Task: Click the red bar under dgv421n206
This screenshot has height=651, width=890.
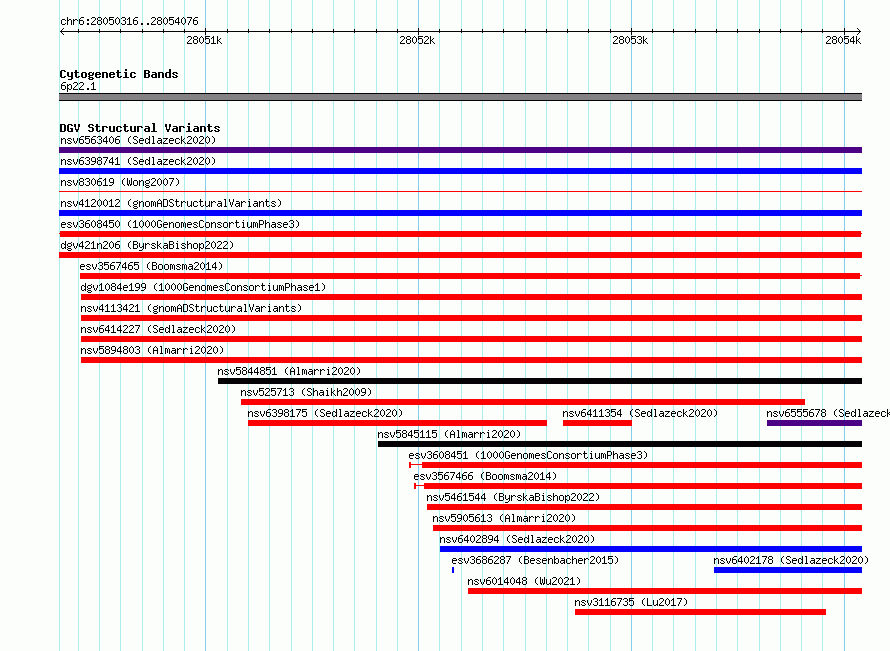Action: coord(460,255)
